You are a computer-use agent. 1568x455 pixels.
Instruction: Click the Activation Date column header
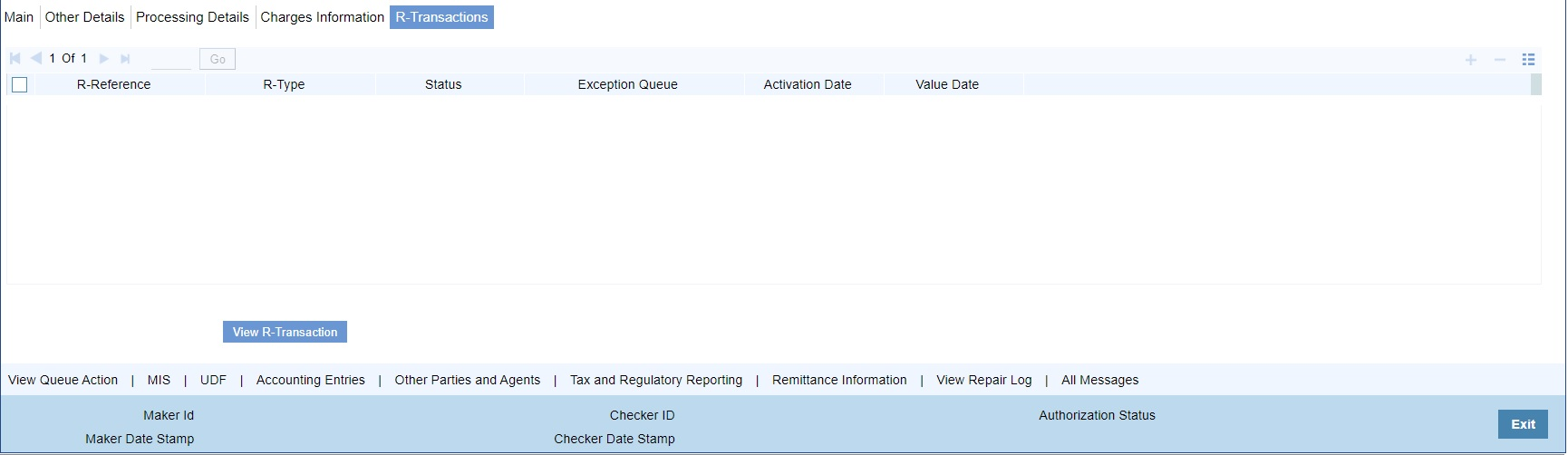(x=808, y=85)
